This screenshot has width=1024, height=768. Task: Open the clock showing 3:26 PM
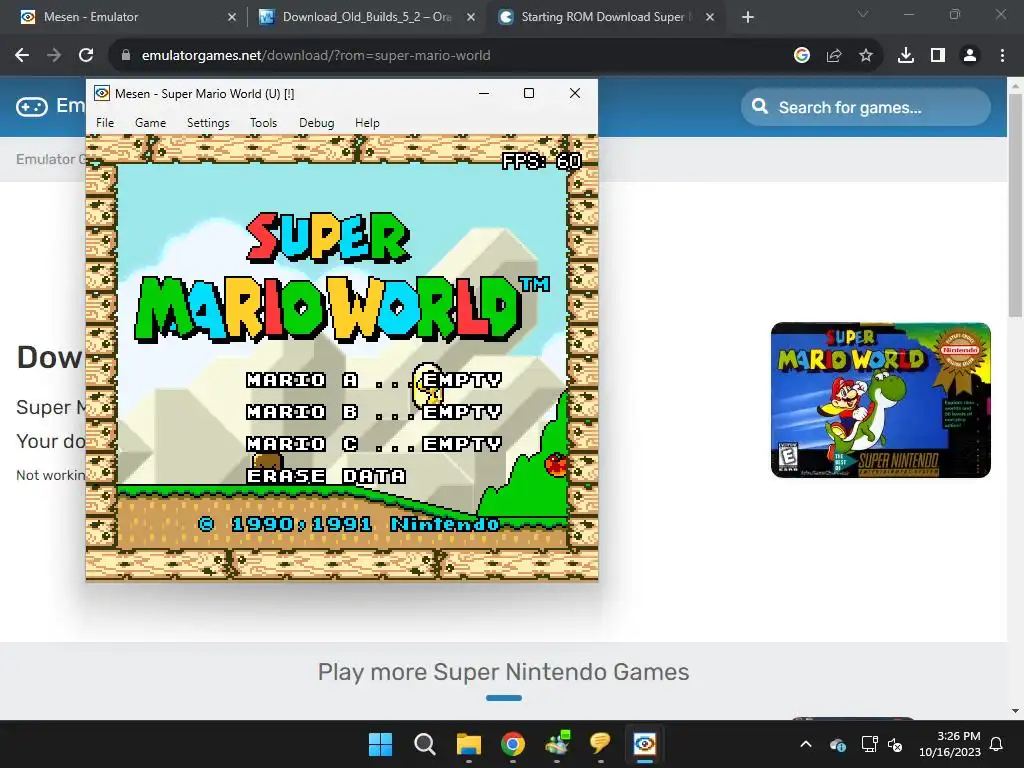point(950,744)
